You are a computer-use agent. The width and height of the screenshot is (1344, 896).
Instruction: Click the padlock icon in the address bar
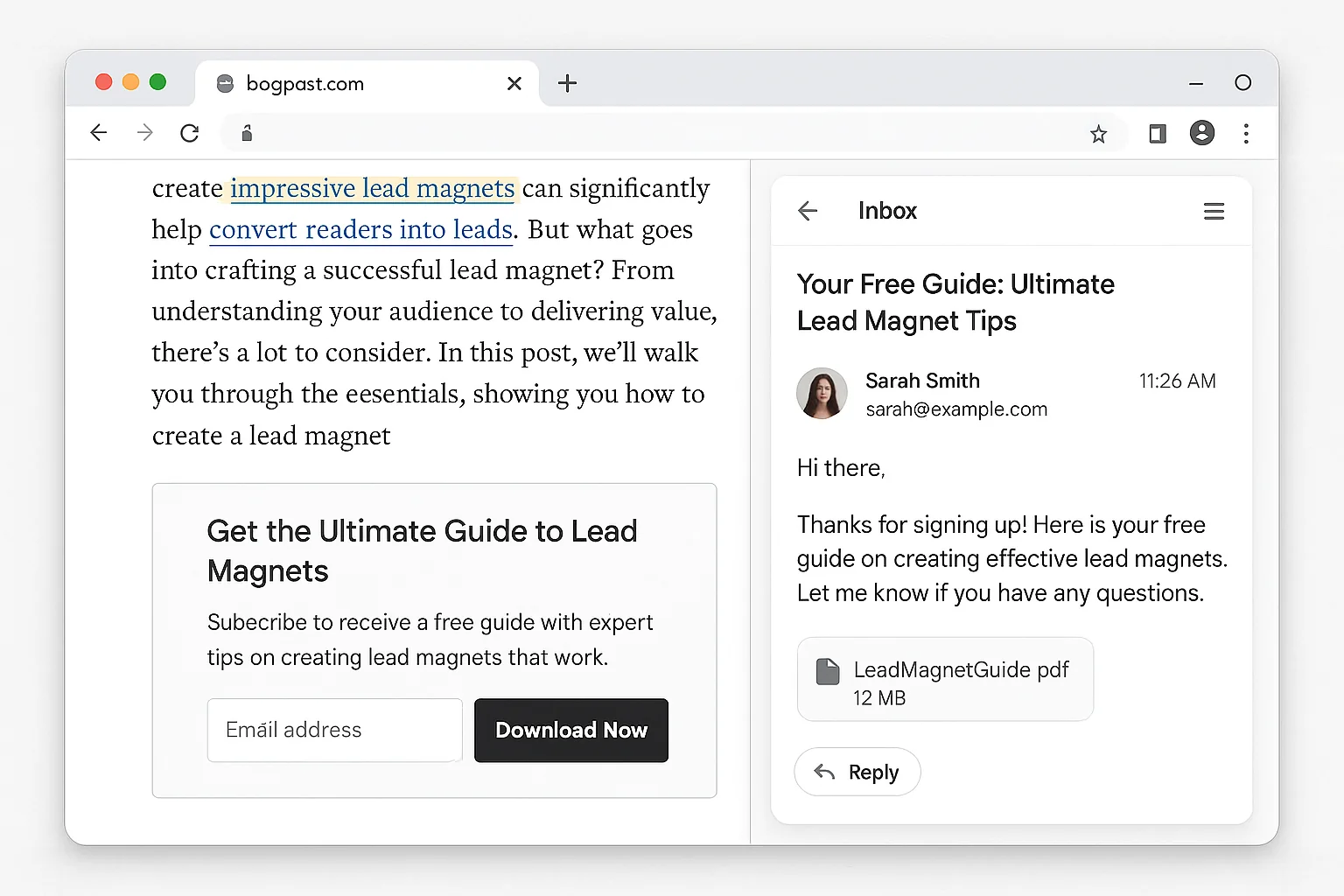(x=246, y=133)
